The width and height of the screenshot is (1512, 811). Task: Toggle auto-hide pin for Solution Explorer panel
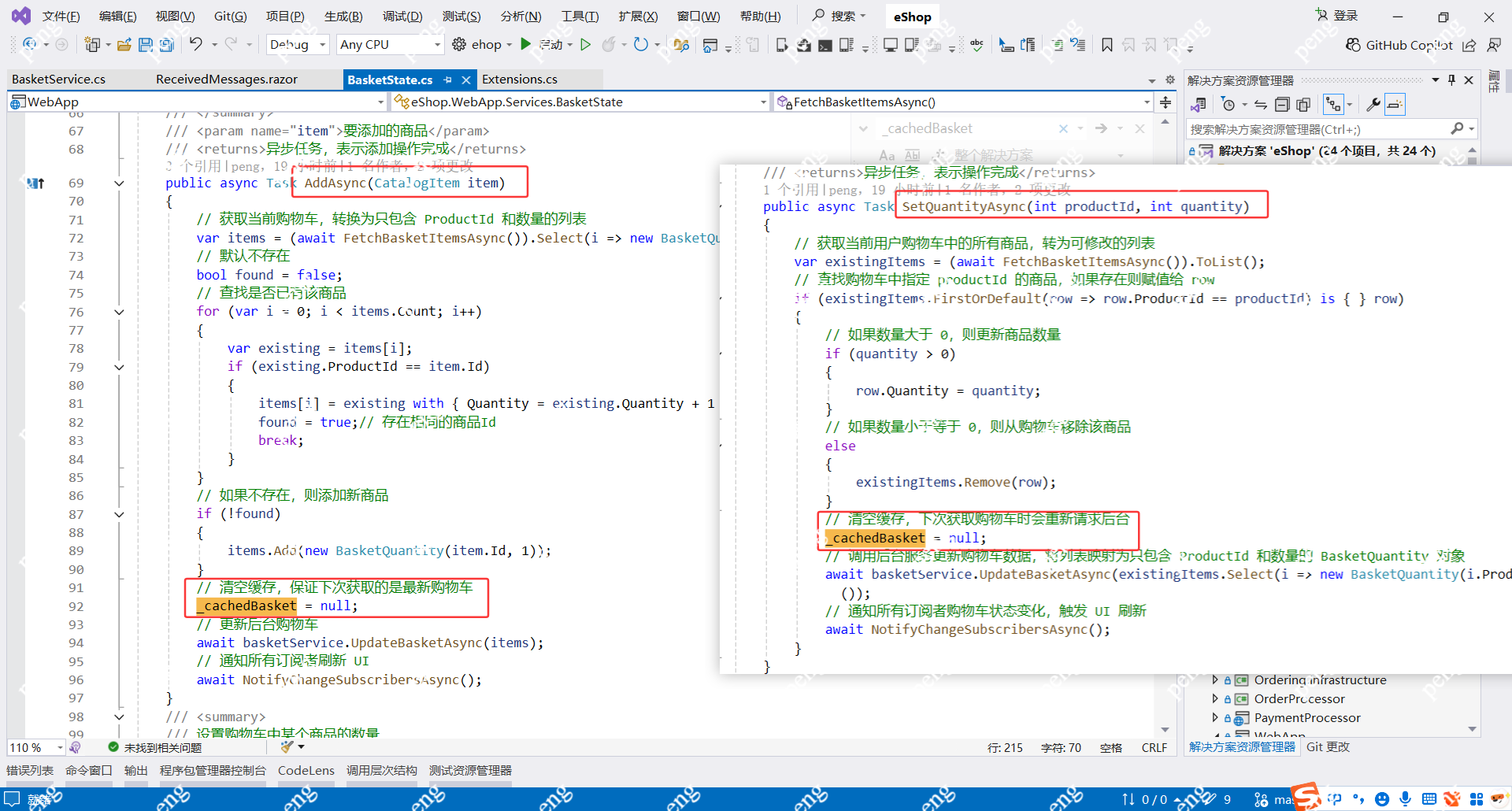click(x=1451, y=80)
